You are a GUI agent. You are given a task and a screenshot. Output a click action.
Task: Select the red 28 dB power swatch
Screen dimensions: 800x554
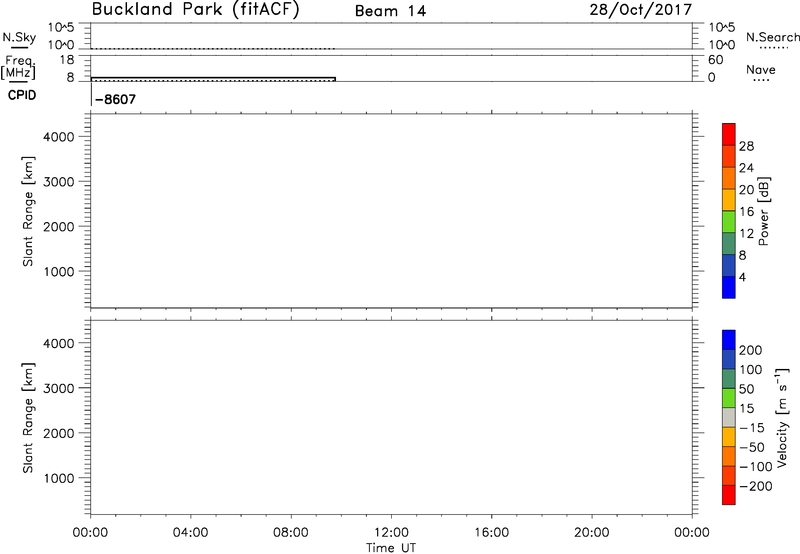pyautogui.click(x=729, y=134)
